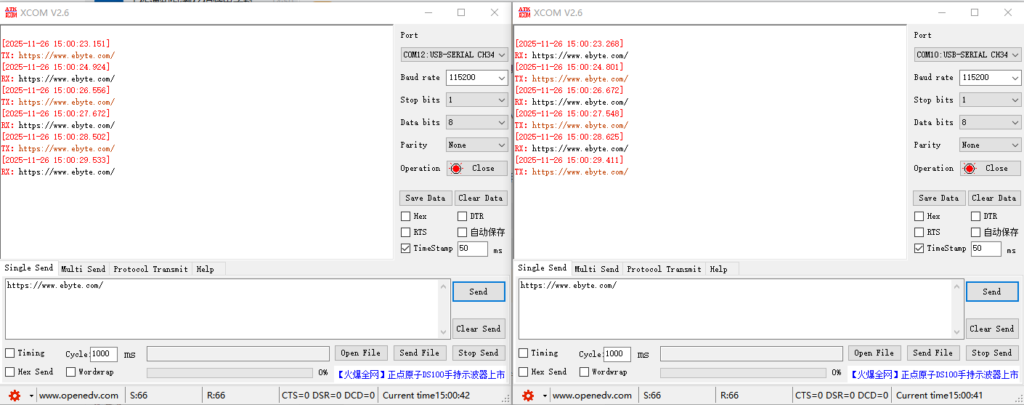
Task: Switch to the Multi Send tab in the COM12 window
Action: click(83, 269)
